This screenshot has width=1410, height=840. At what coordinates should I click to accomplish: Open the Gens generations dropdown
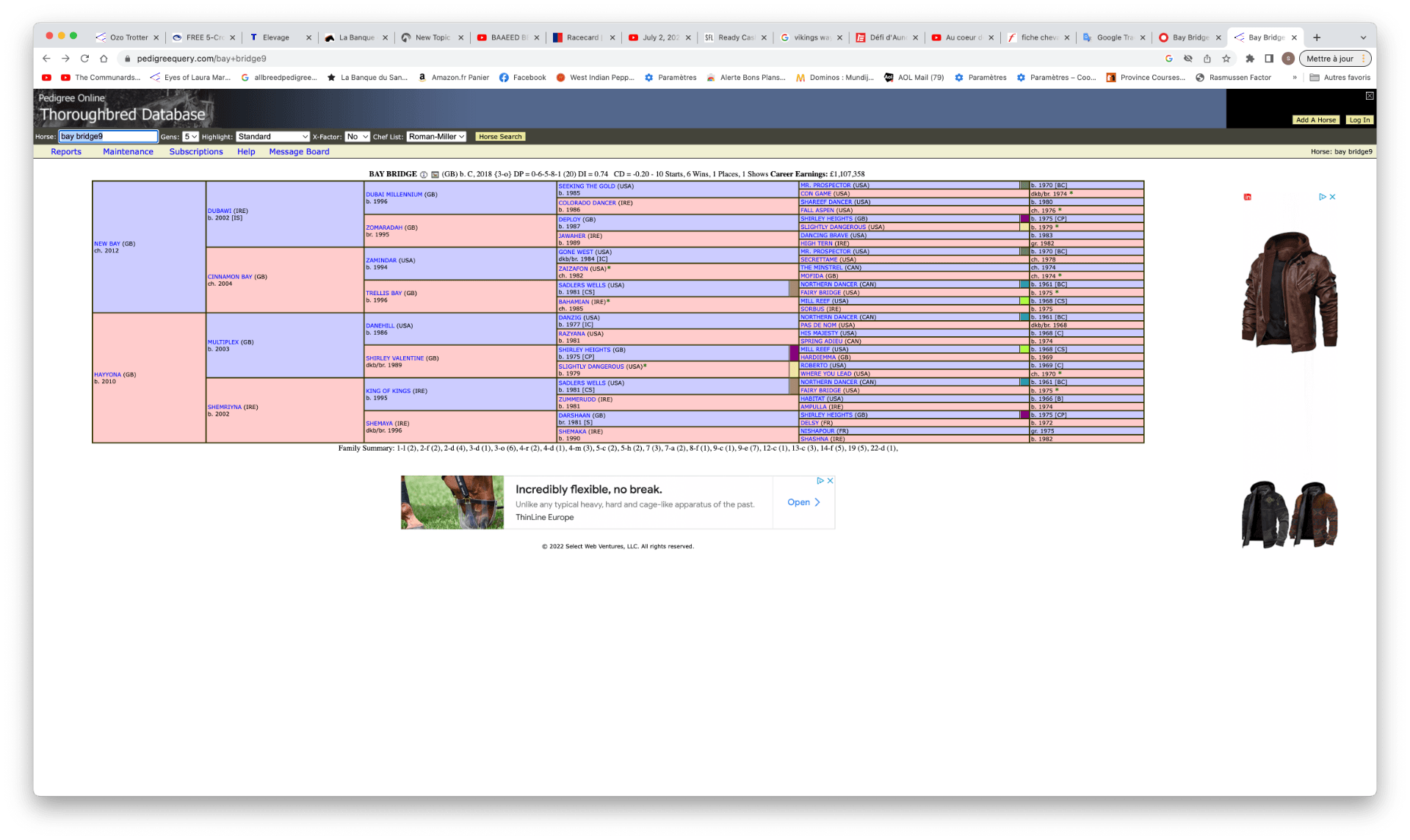point(190,137)
